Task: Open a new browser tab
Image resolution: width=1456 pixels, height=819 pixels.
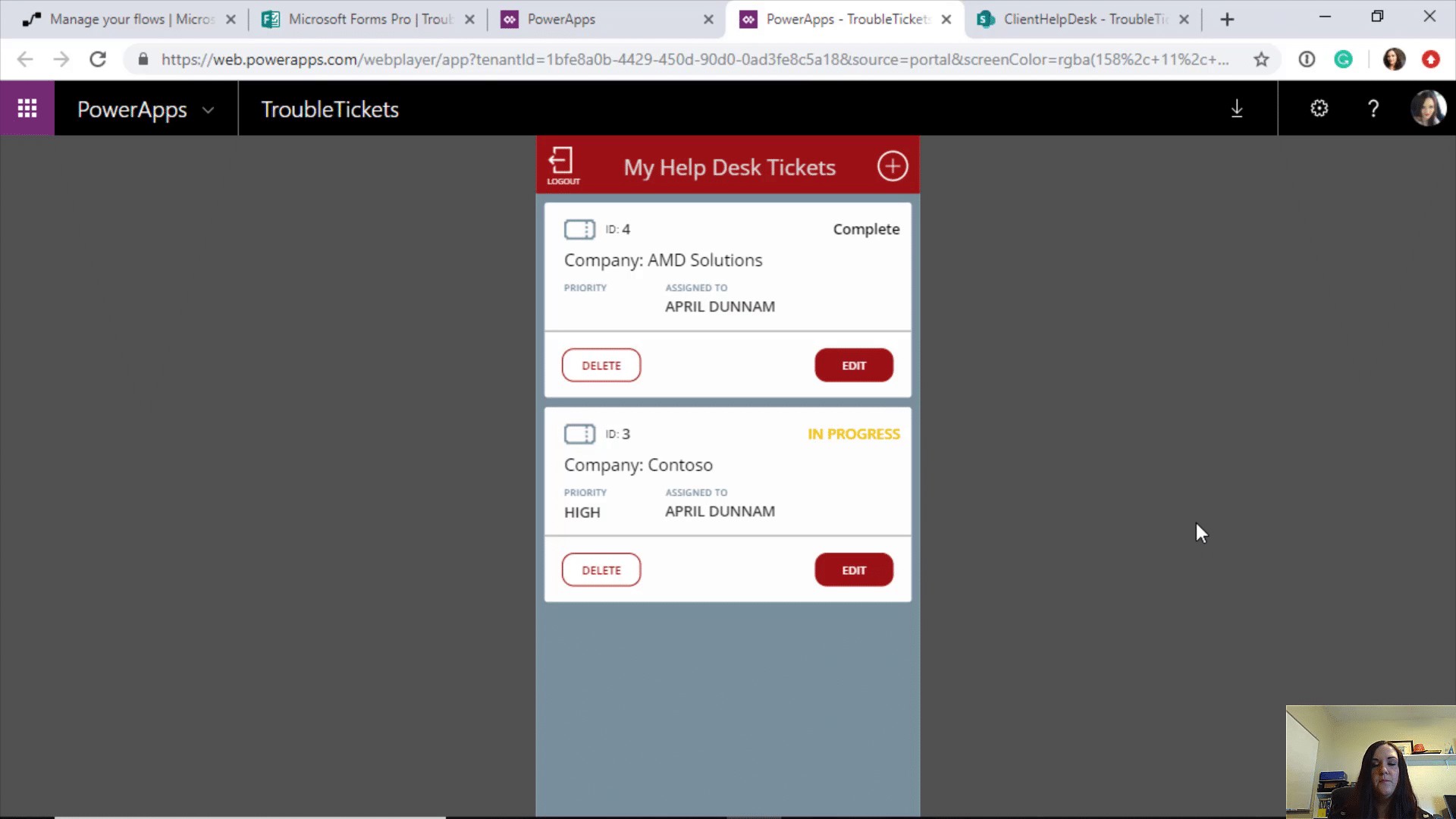Action: click(x=1228, y=20)
